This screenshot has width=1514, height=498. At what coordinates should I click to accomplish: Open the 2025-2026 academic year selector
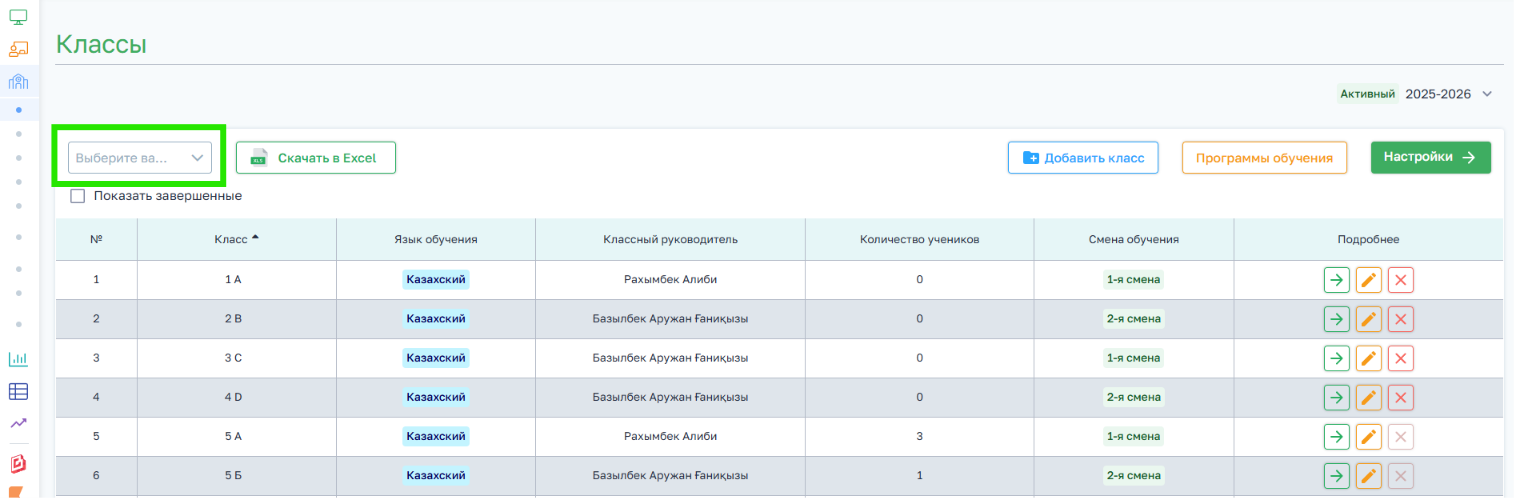[x=1448, y=94]
